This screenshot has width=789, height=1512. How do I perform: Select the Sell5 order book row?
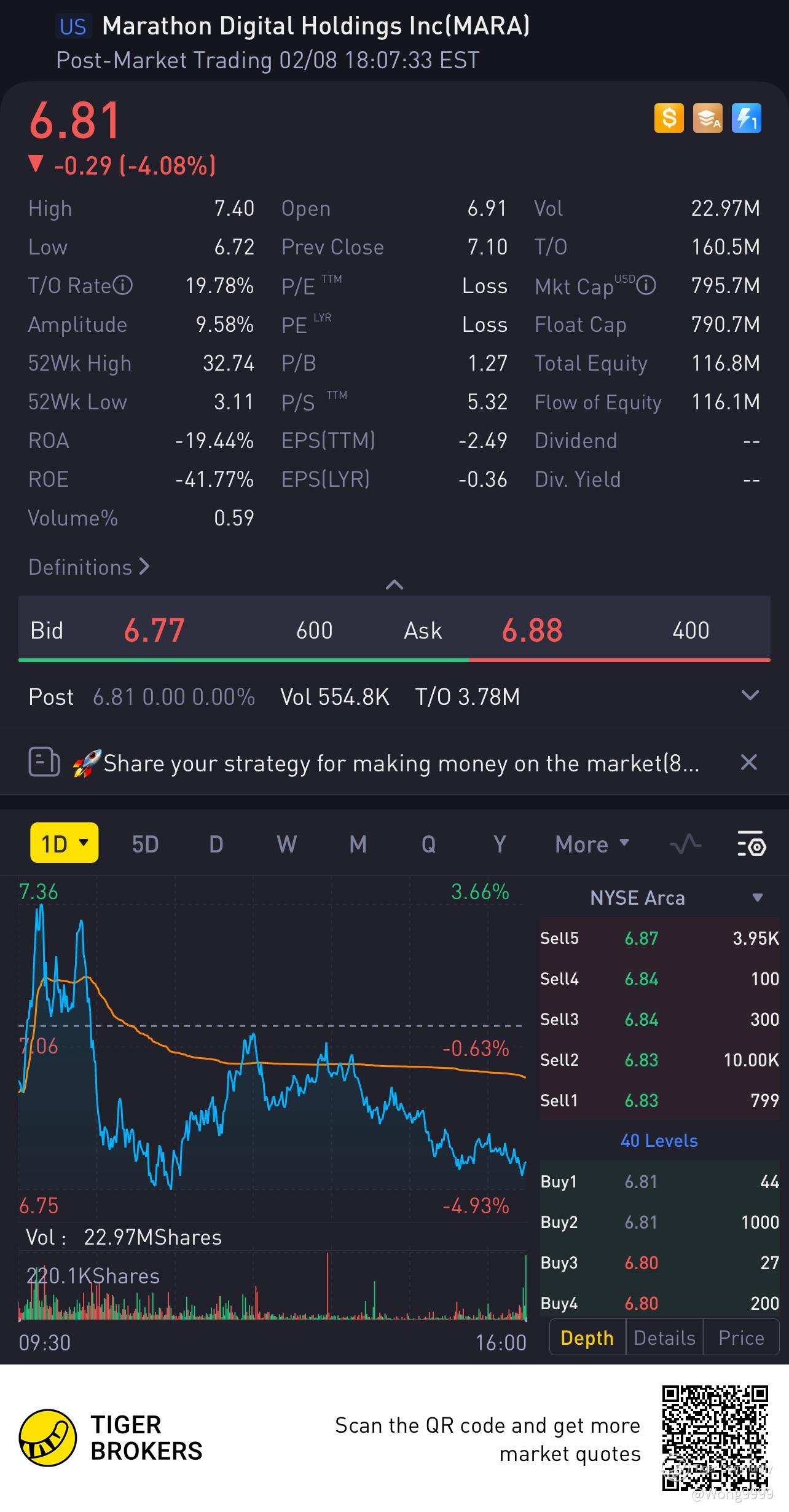(659, 939)
